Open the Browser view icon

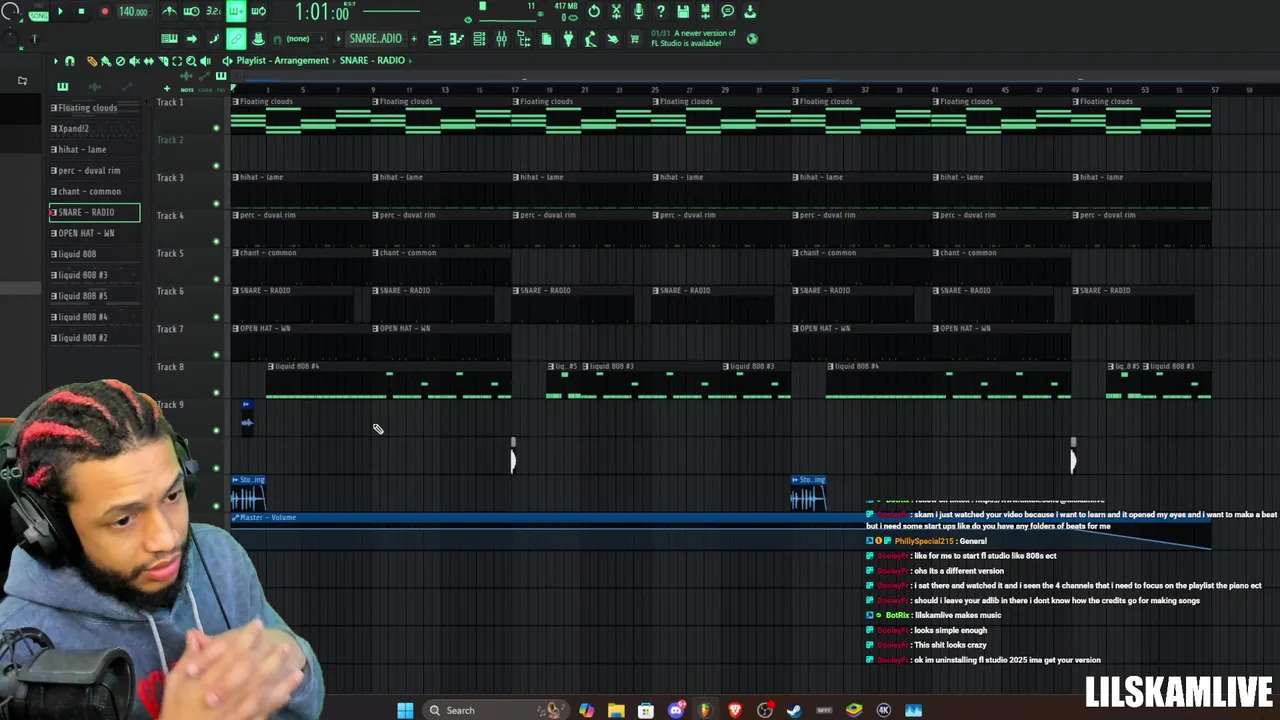click(523, 38)
